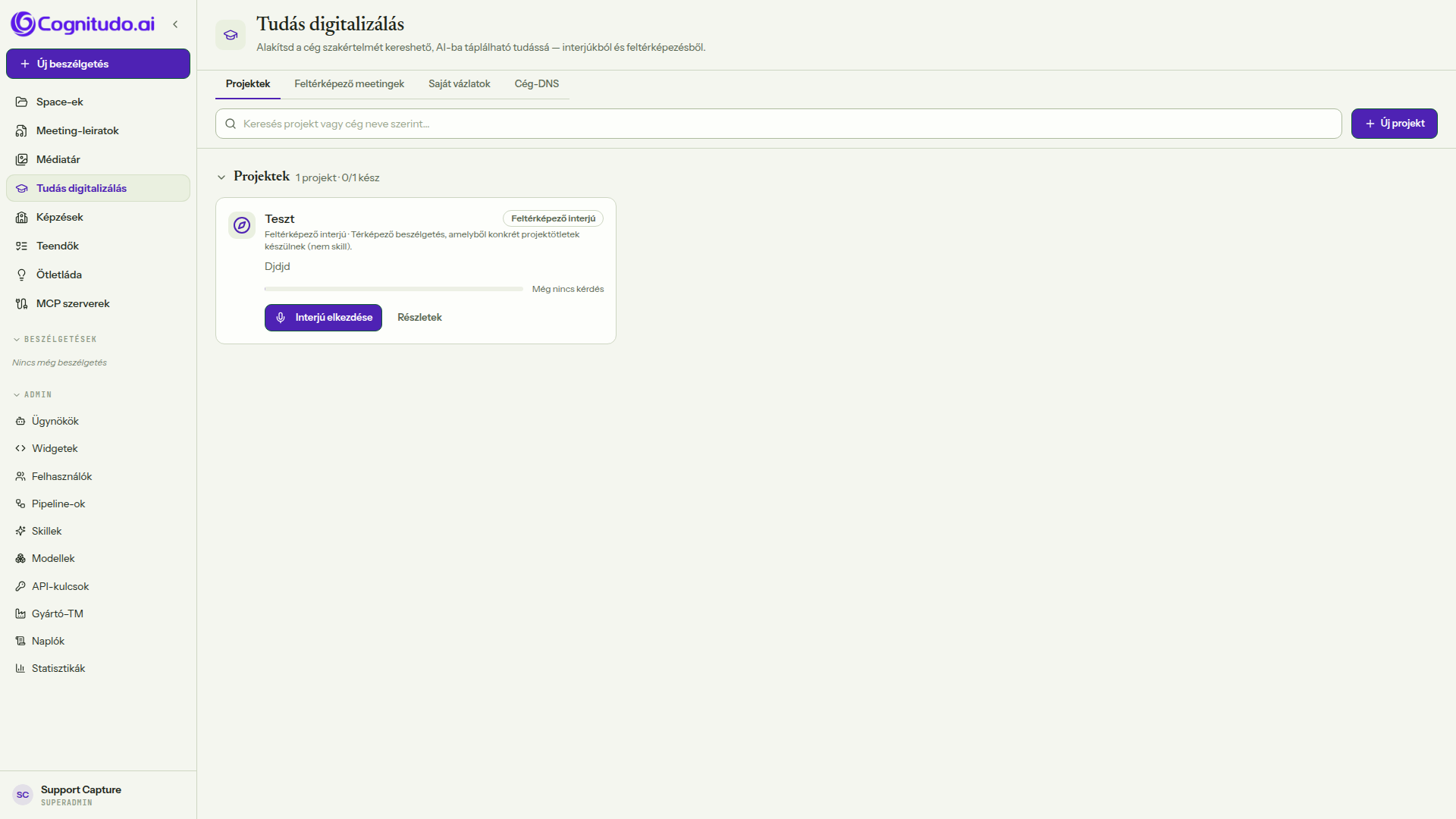Select the Tudás digitalizálás graduation cap icon
Screen dimensions: 1456x819
22,188
